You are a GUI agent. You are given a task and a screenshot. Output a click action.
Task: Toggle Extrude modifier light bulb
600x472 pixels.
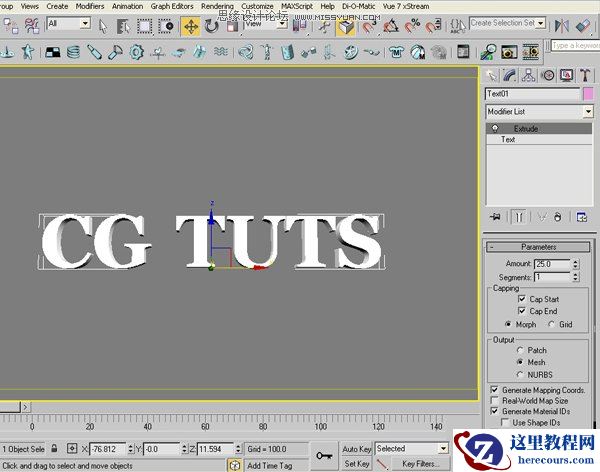click(495, 128)
